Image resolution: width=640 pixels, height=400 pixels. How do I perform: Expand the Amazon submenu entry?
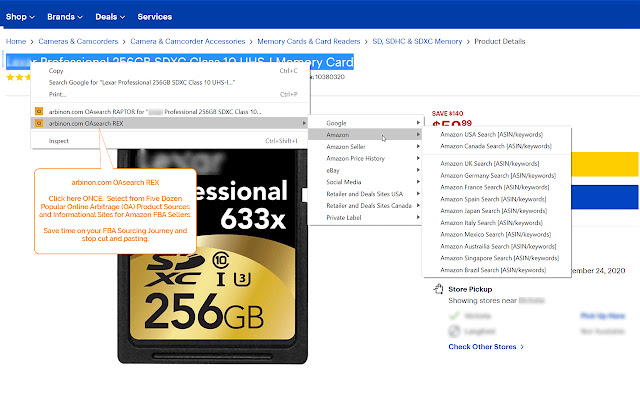point(366,134)
